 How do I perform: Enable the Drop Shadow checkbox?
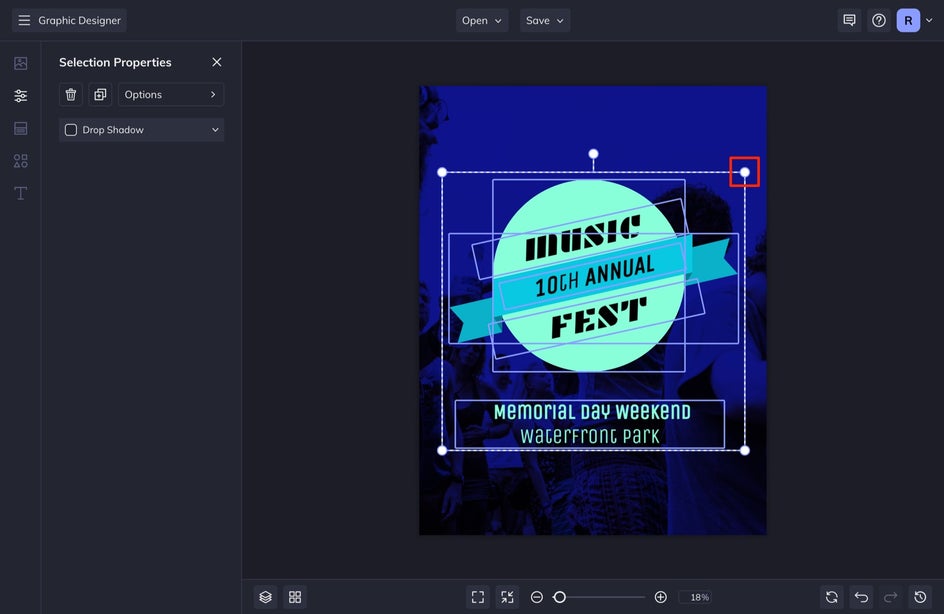tap(71, 130)
